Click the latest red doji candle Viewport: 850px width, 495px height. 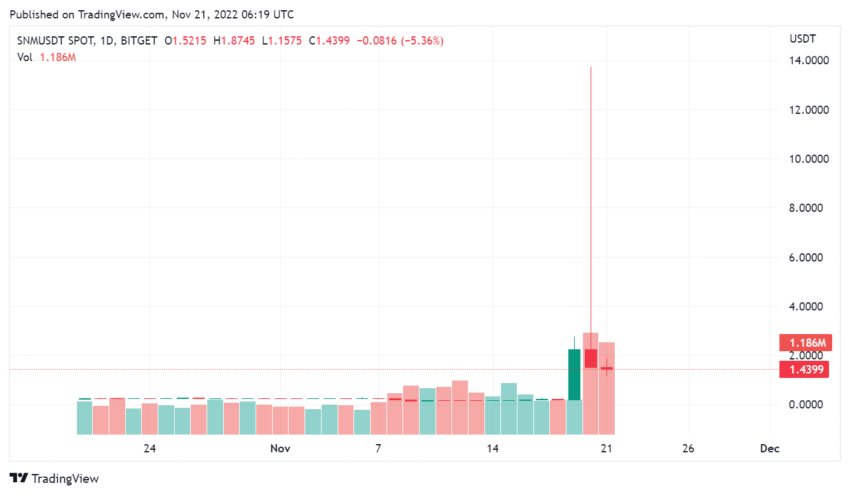607,368
